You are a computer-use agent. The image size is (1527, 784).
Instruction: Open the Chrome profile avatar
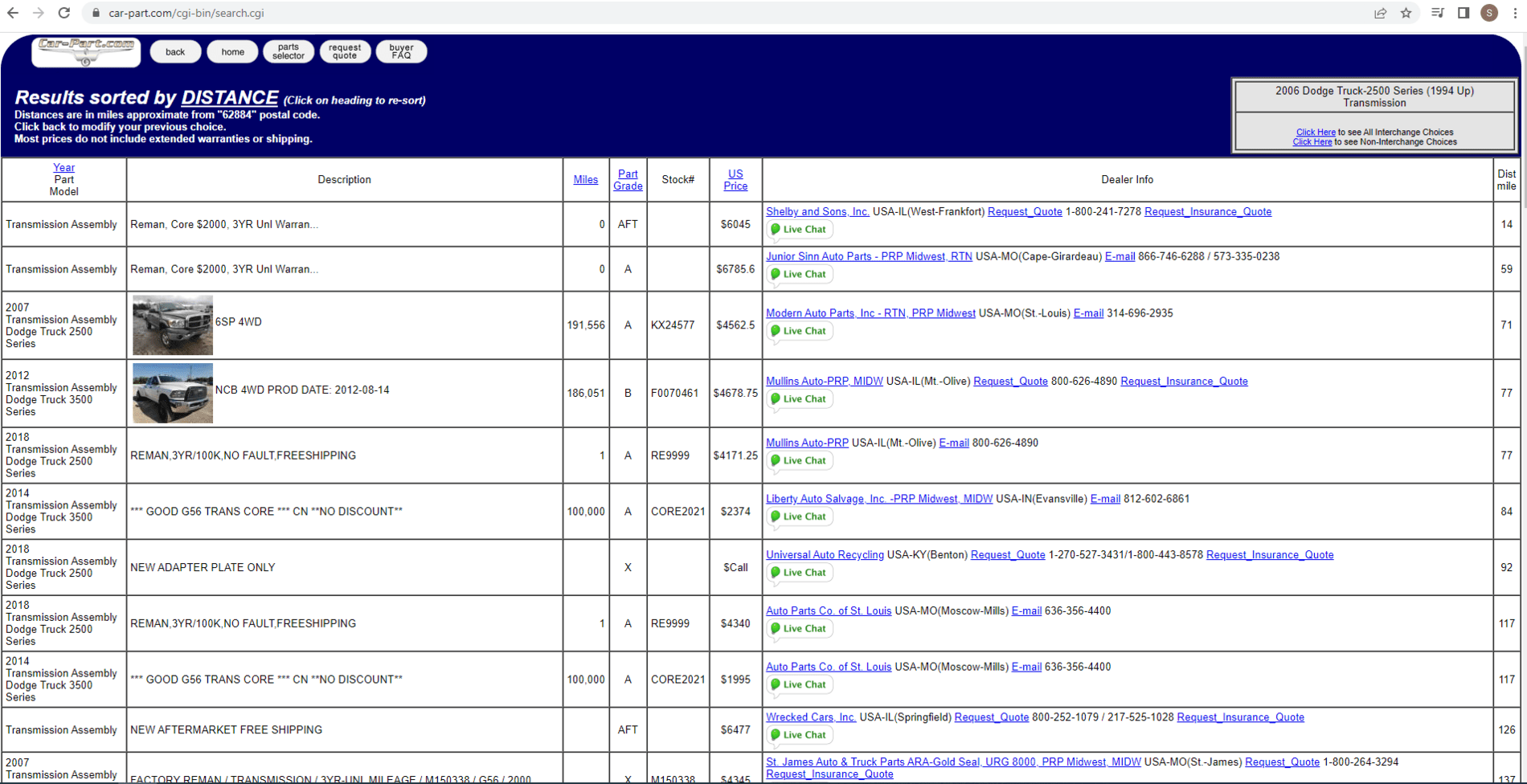pos(1489,13)
